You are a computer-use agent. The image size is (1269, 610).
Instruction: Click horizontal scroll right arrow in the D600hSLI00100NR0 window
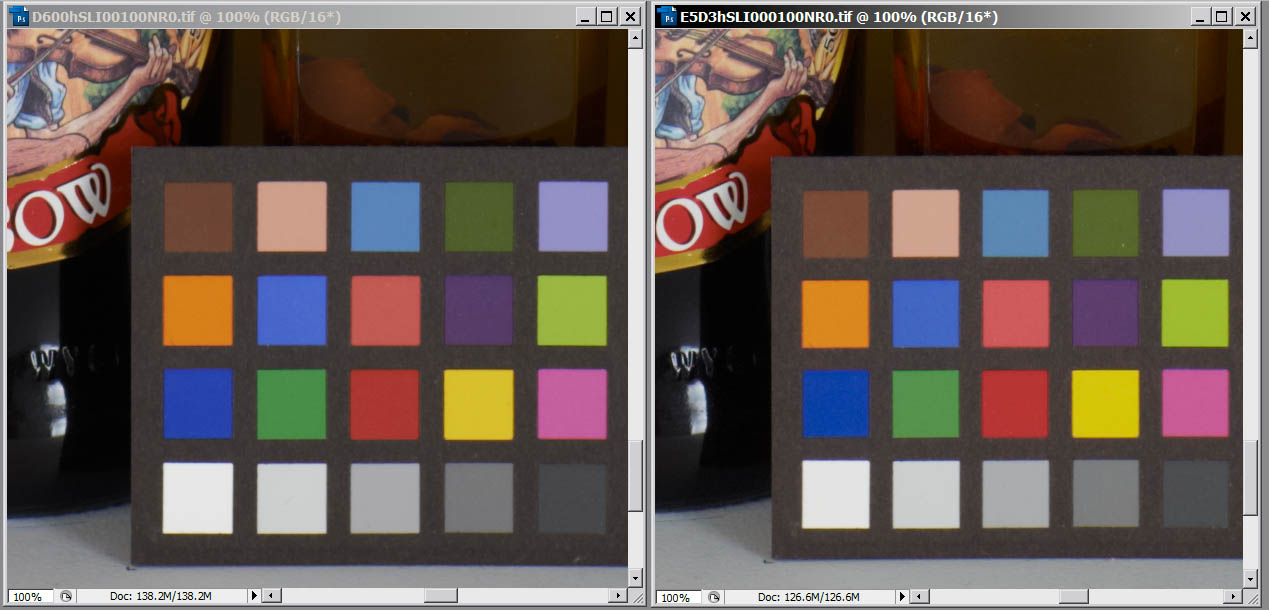coord(619,596)
